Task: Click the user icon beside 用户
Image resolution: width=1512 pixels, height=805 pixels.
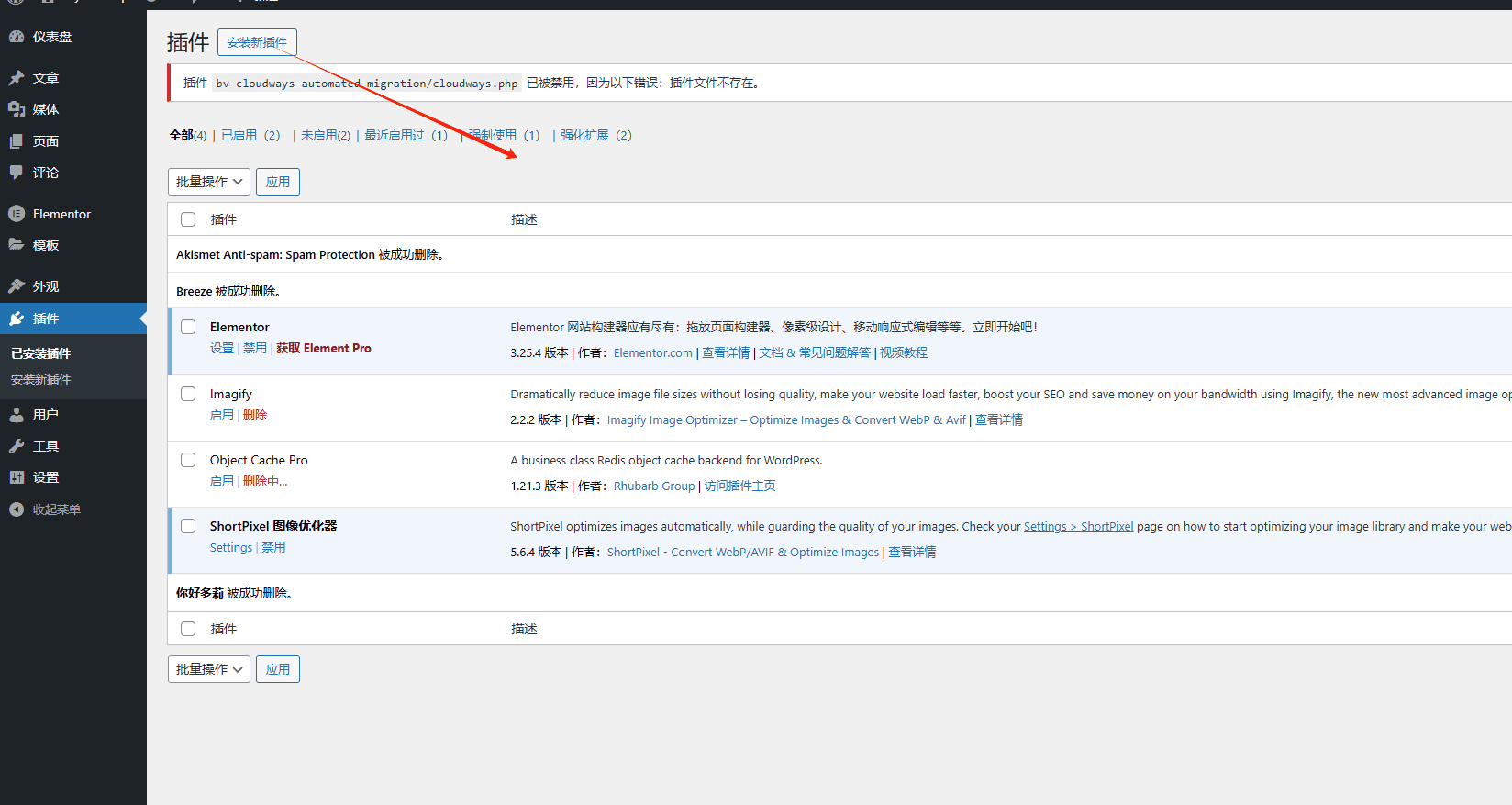Action: click(x=17, y=415)
